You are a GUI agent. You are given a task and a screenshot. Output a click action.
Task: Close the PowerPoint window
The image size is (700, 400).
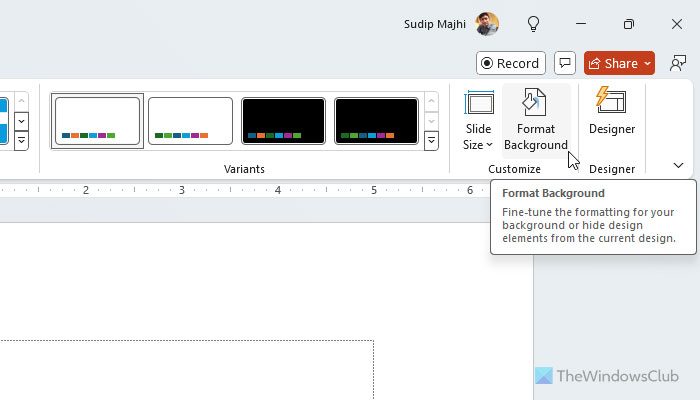point(677,24)
